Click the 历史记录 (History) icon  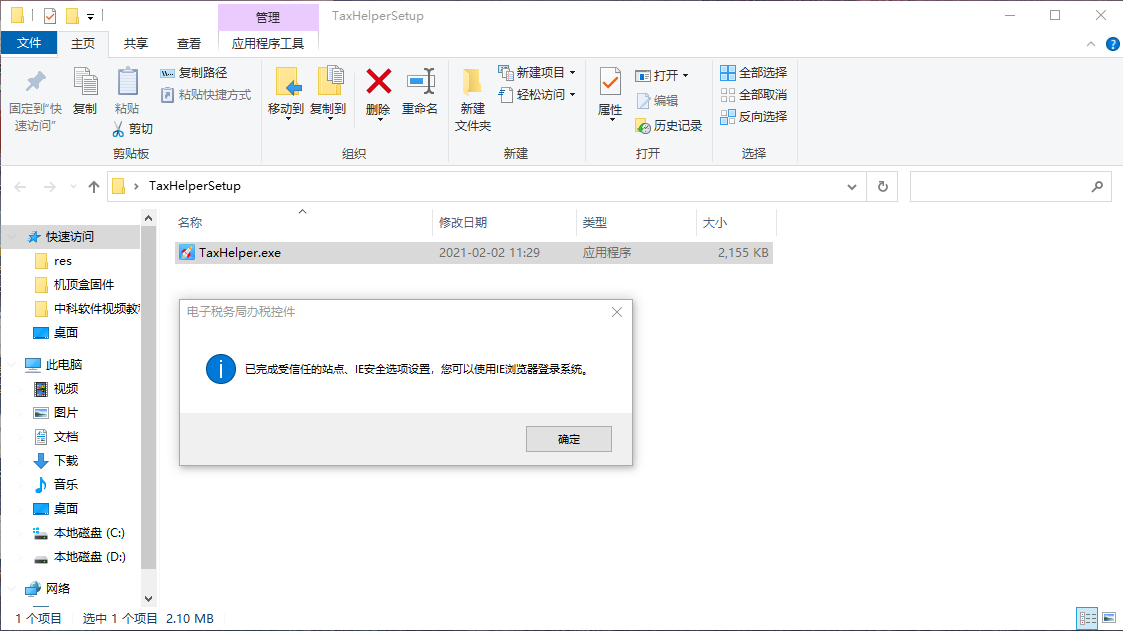tap(643, 126)
